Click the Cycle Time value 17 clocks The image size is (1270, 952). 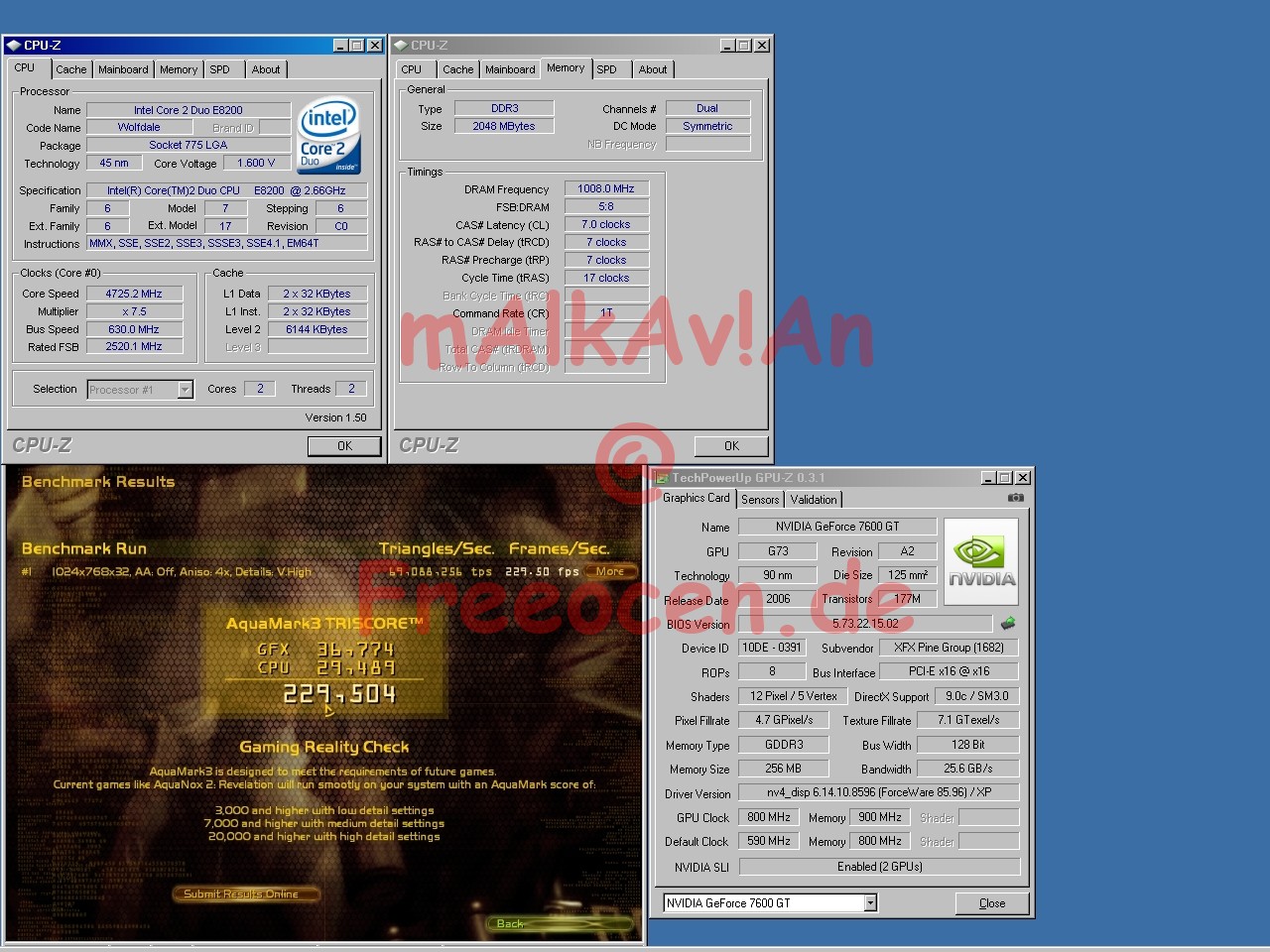pos(606,279)
